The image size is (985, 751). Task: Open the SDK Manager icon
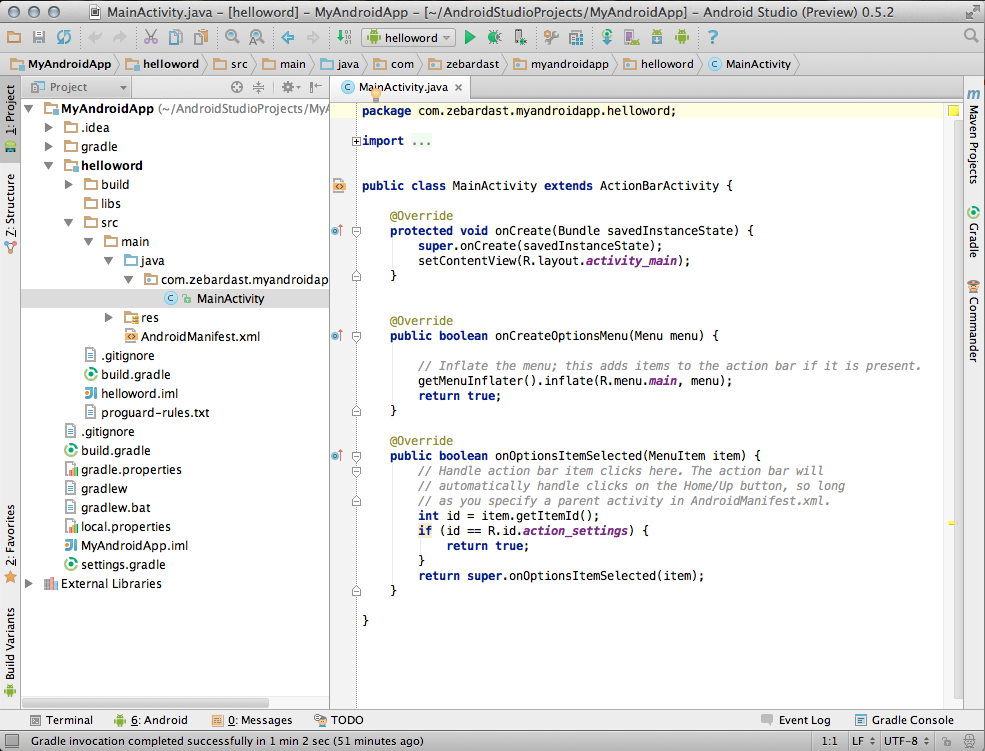[656, 38]
